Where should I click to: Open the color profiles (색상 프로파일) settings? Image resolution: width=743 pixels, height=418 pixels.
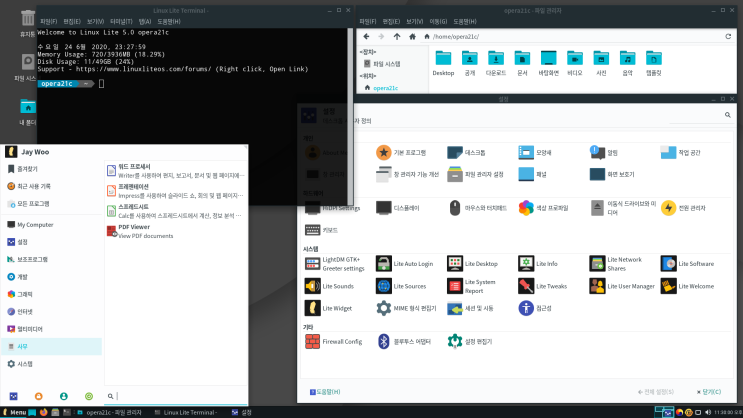(x=543, y=208)
